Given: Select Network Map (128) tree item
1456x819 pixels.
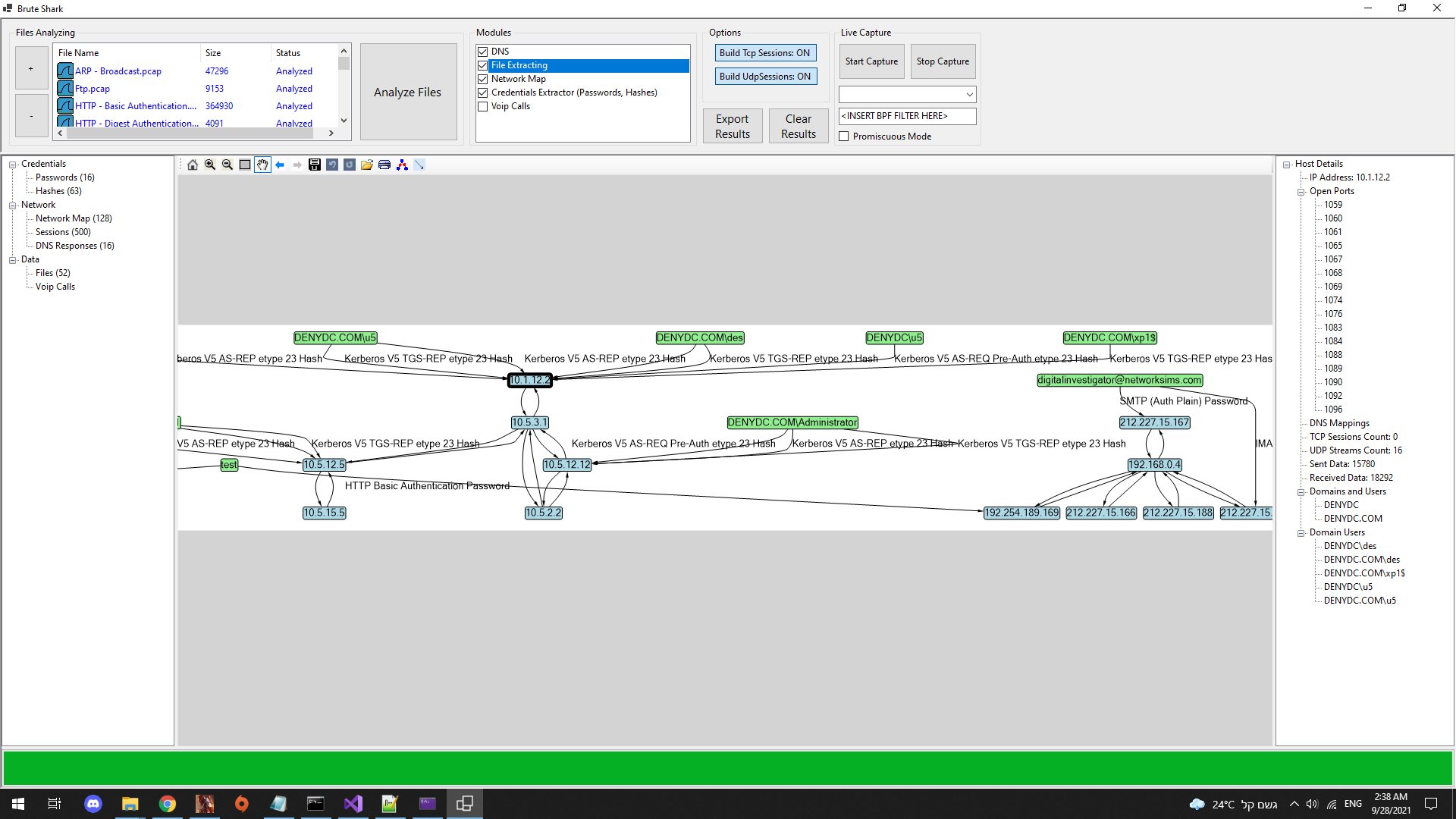Looking at the screenshot, I should pyautogui.click(x=74, y=218).
